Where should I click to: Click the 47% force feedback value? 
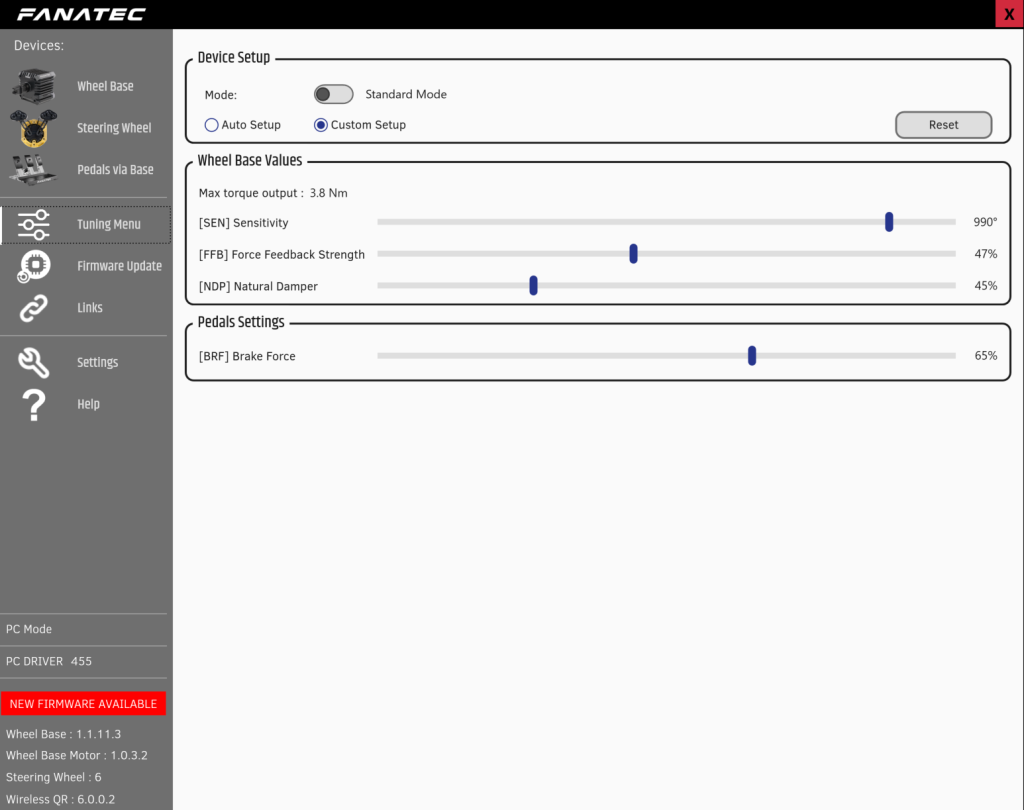[985, 253]
